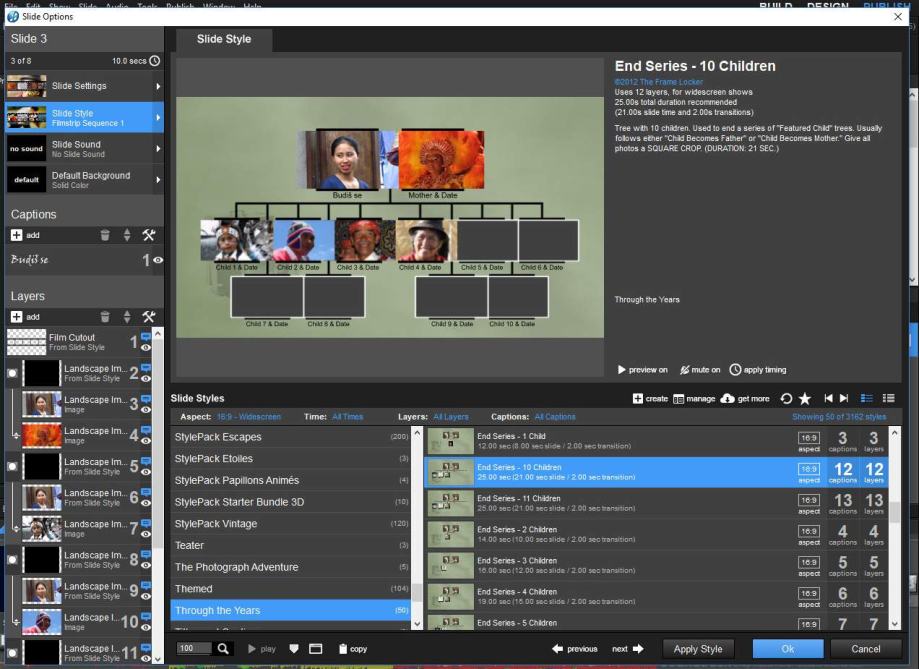The width and height of the screenshot is (919, 669).
Task: Toggle mute on in preview controls
Action: pos(700,370)
